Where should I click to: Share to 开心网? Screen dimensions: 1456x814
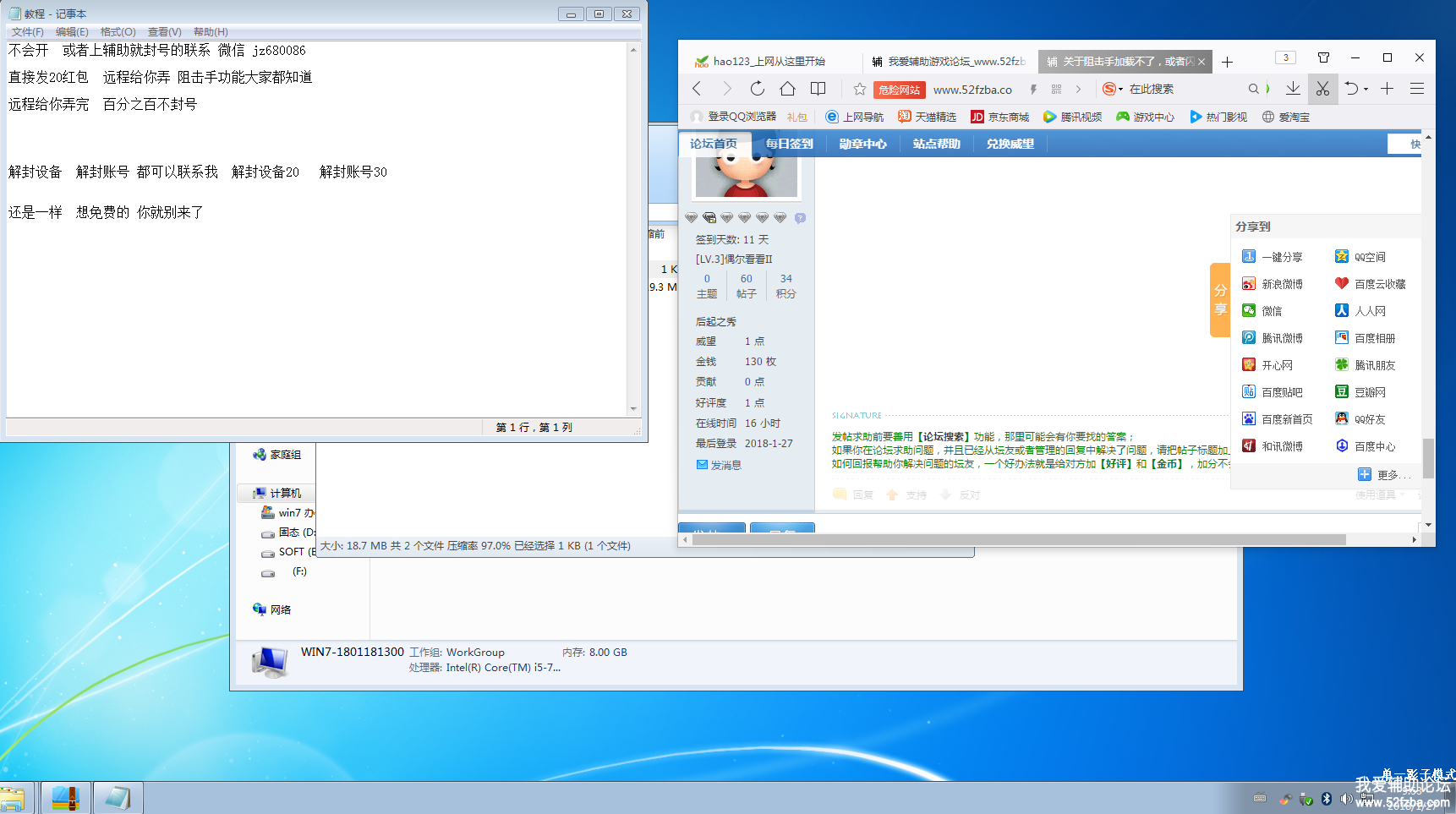(x=1267, y=365)
